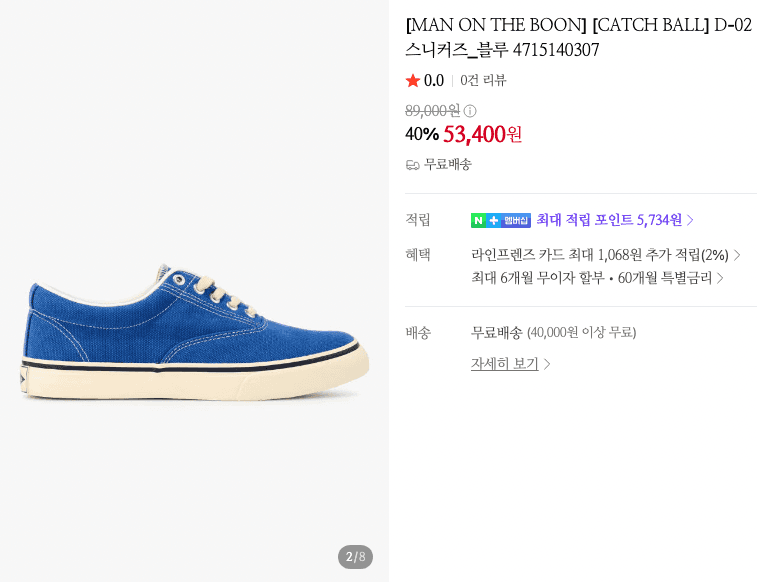Image resolution: width=757 pixels, height=582 pixels.
Task: Expand 최대 적립 포인트 5,734원 arrow
Action: coord(690,220)
